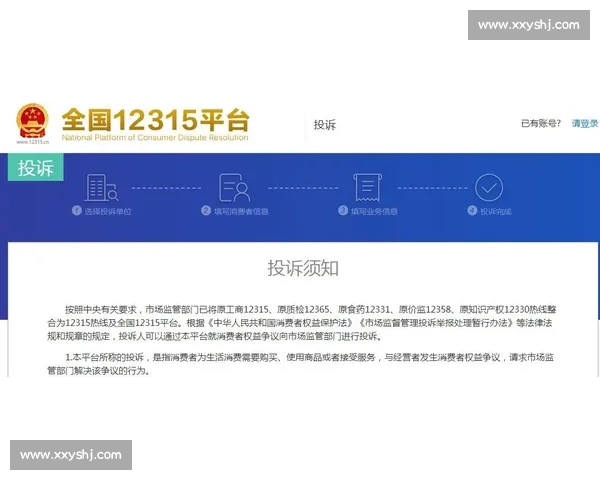Screen dimensions: 600x480
Task: Click the www.12315.cn text under emblem
Action: point(33,142)
